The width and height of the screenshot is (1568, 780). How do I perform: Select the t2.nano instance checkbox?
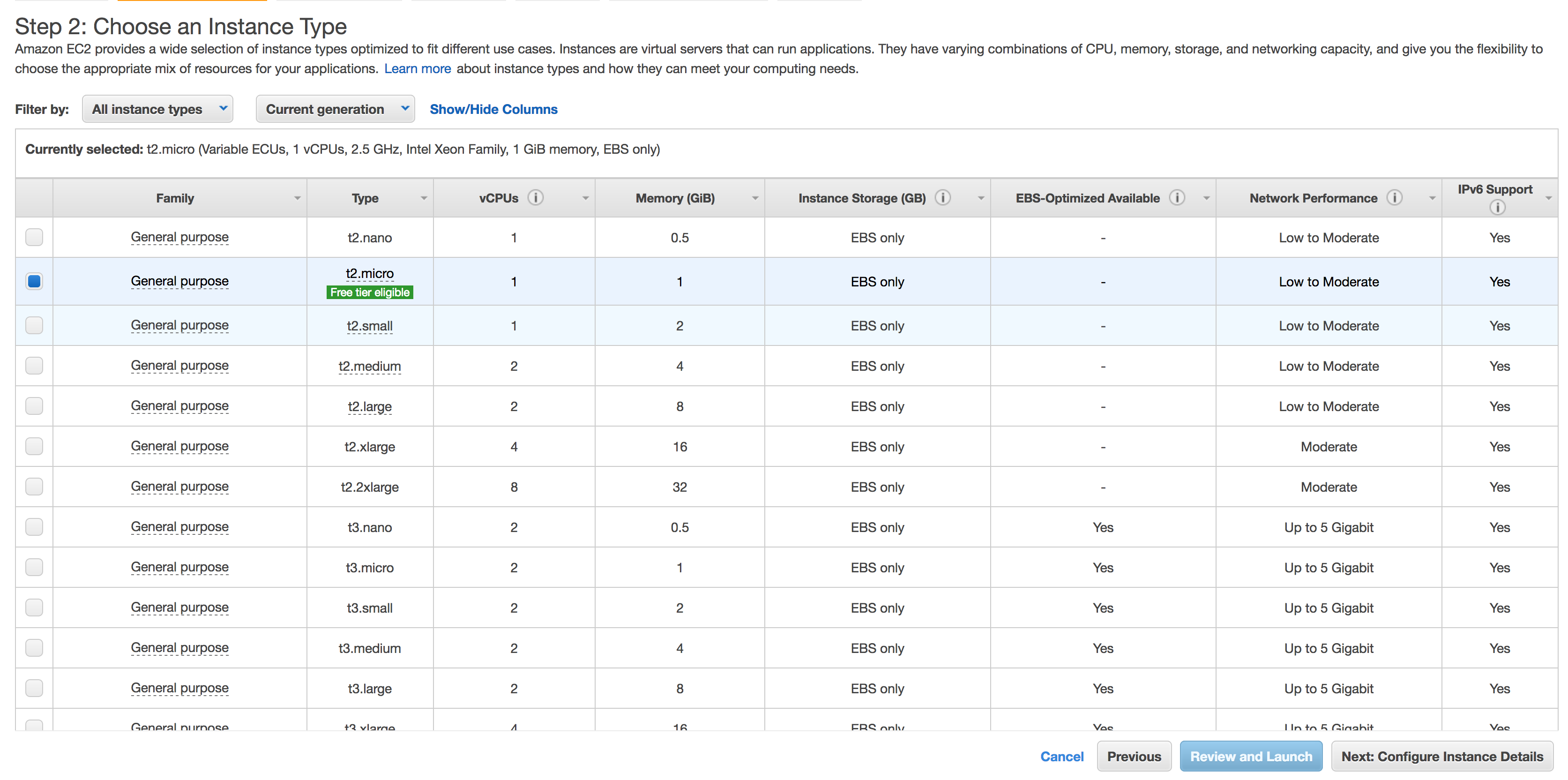pos(34,237)
